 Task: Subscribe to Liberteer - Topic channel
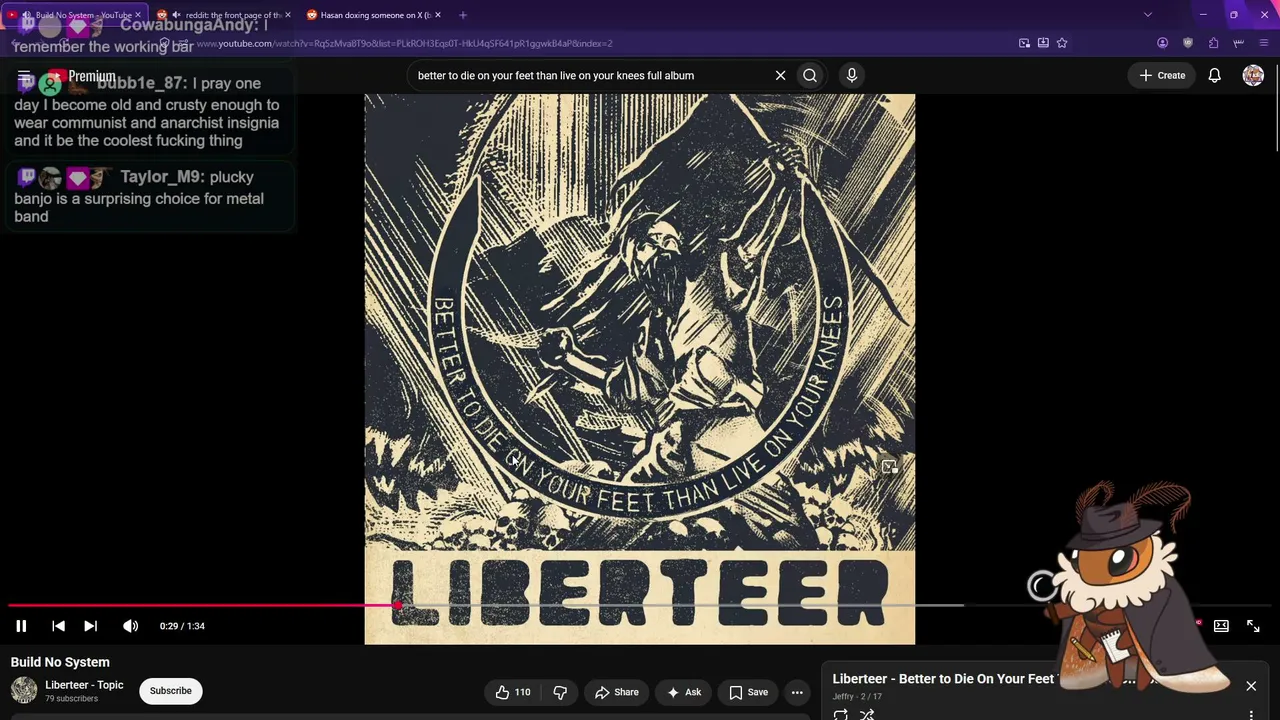(171, 691)
